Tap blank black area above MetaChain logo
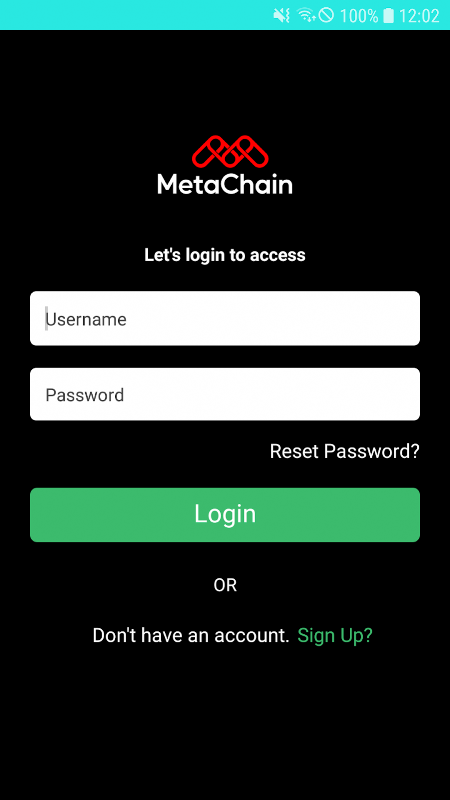 tap(225, 82)
